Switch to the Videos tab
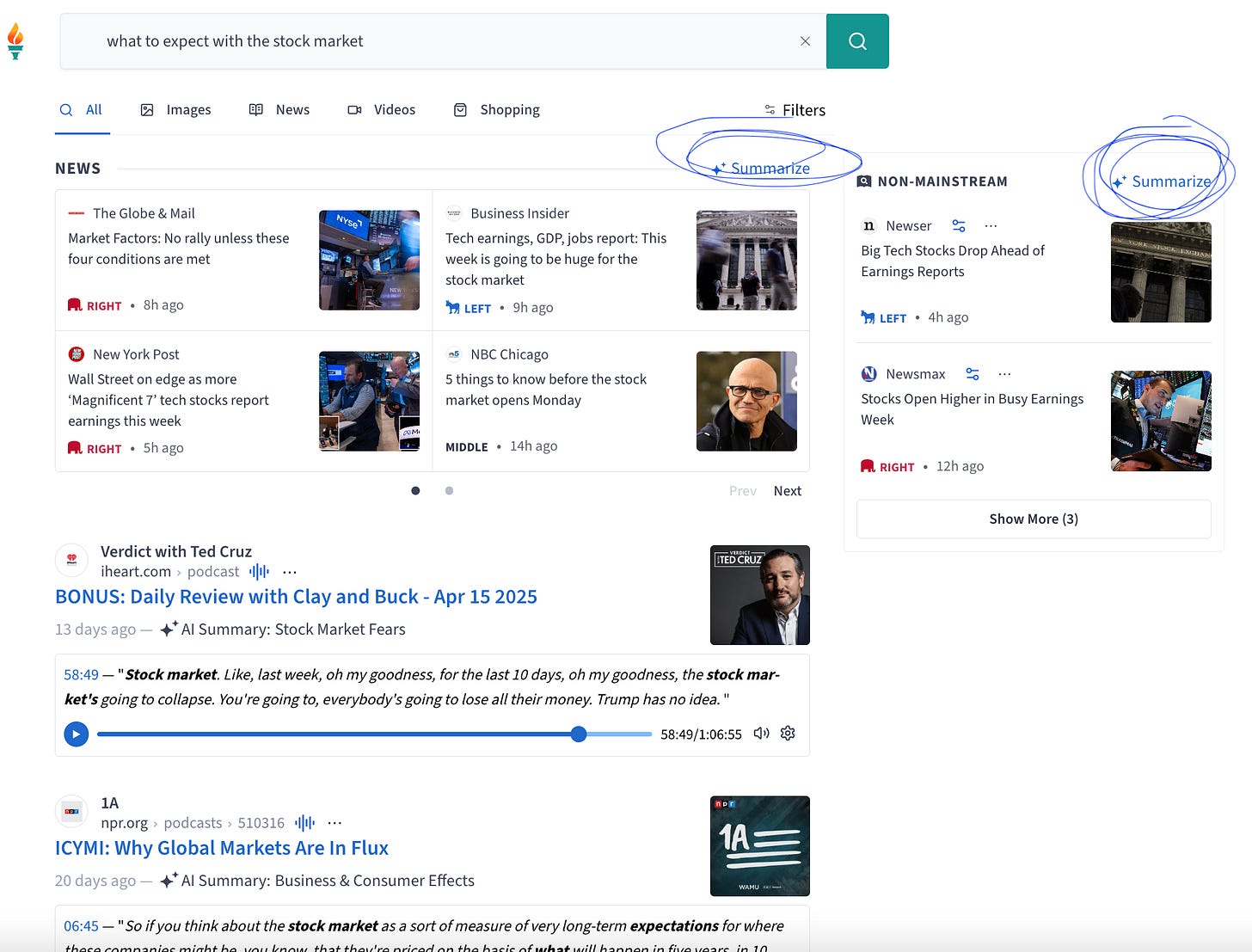The height and width of the screenshot is (952, 1252). click(x=381, y=110)
